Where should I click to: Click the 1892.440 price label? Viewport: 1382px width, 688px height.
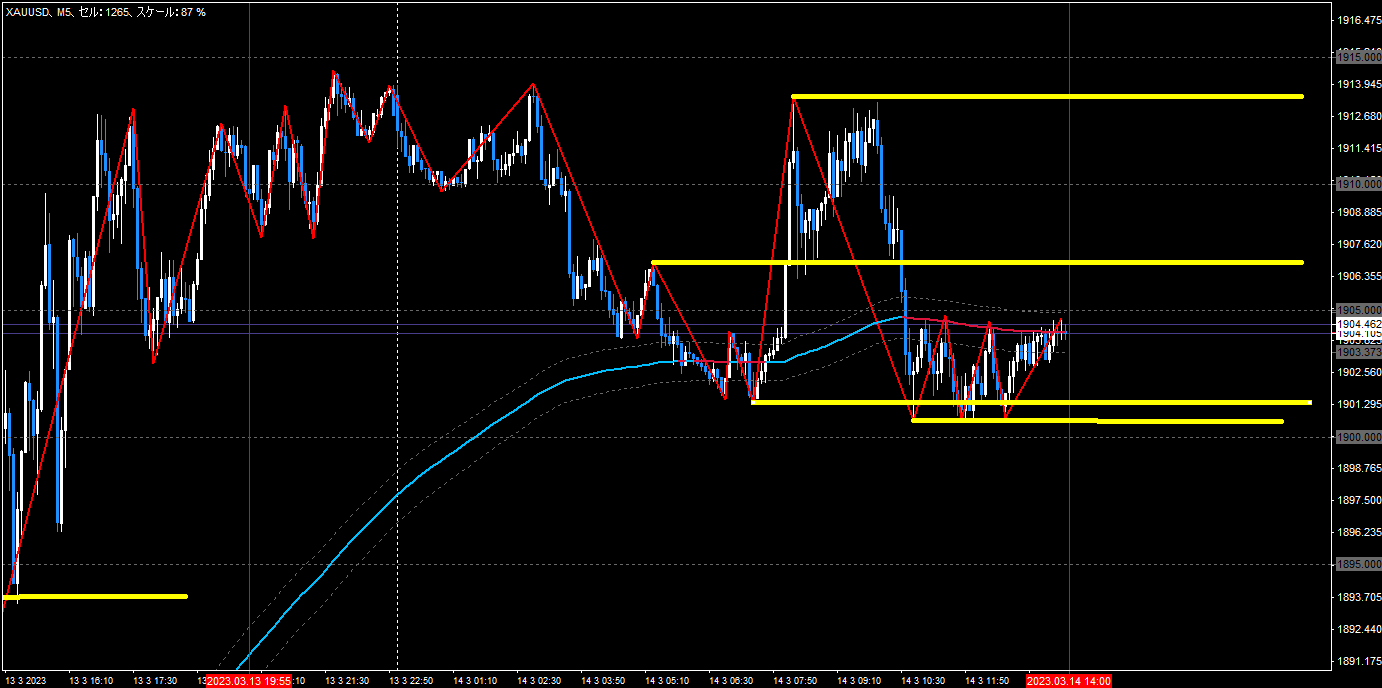1359,629
